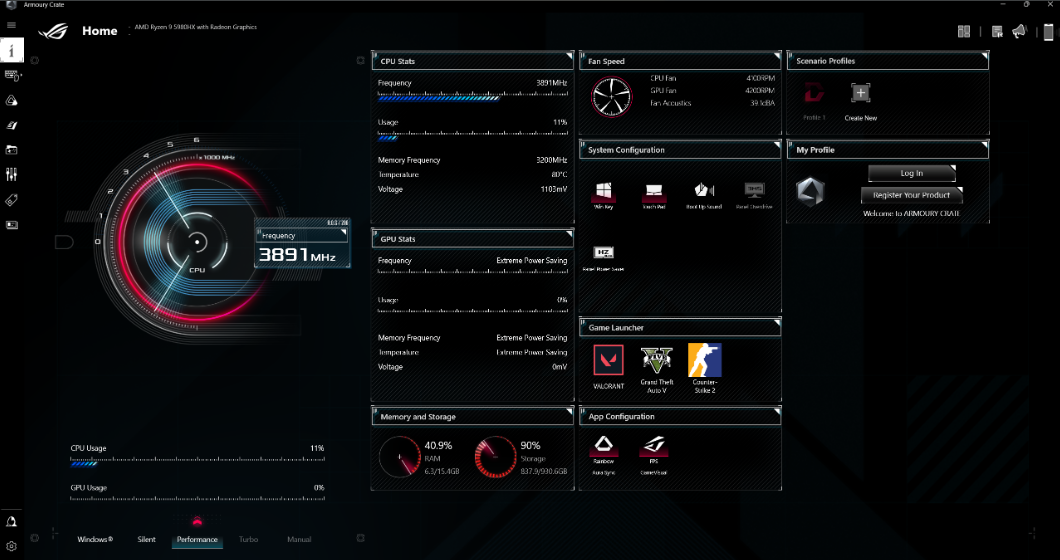The width and height of the screenshot is (1060, 560).
Task: Click the Armoury Crate title bar icon
Action: pos(11,5)
